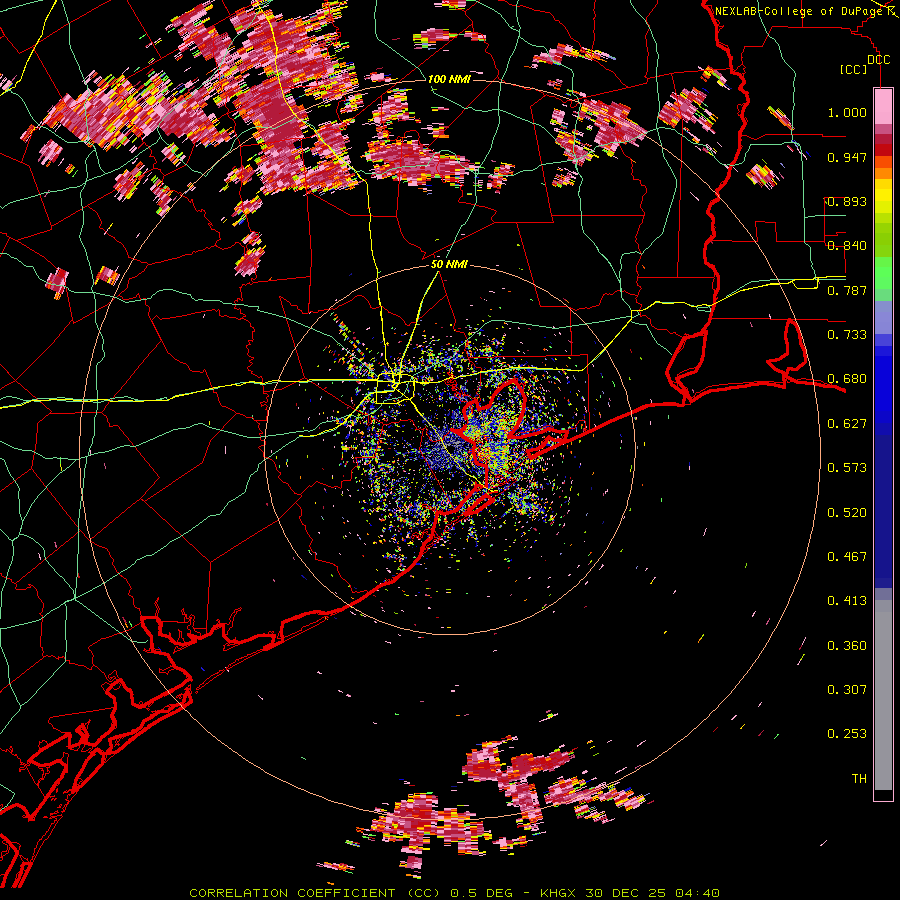
Task: Select the 0.467 scale value
Action: click(847, 557)
